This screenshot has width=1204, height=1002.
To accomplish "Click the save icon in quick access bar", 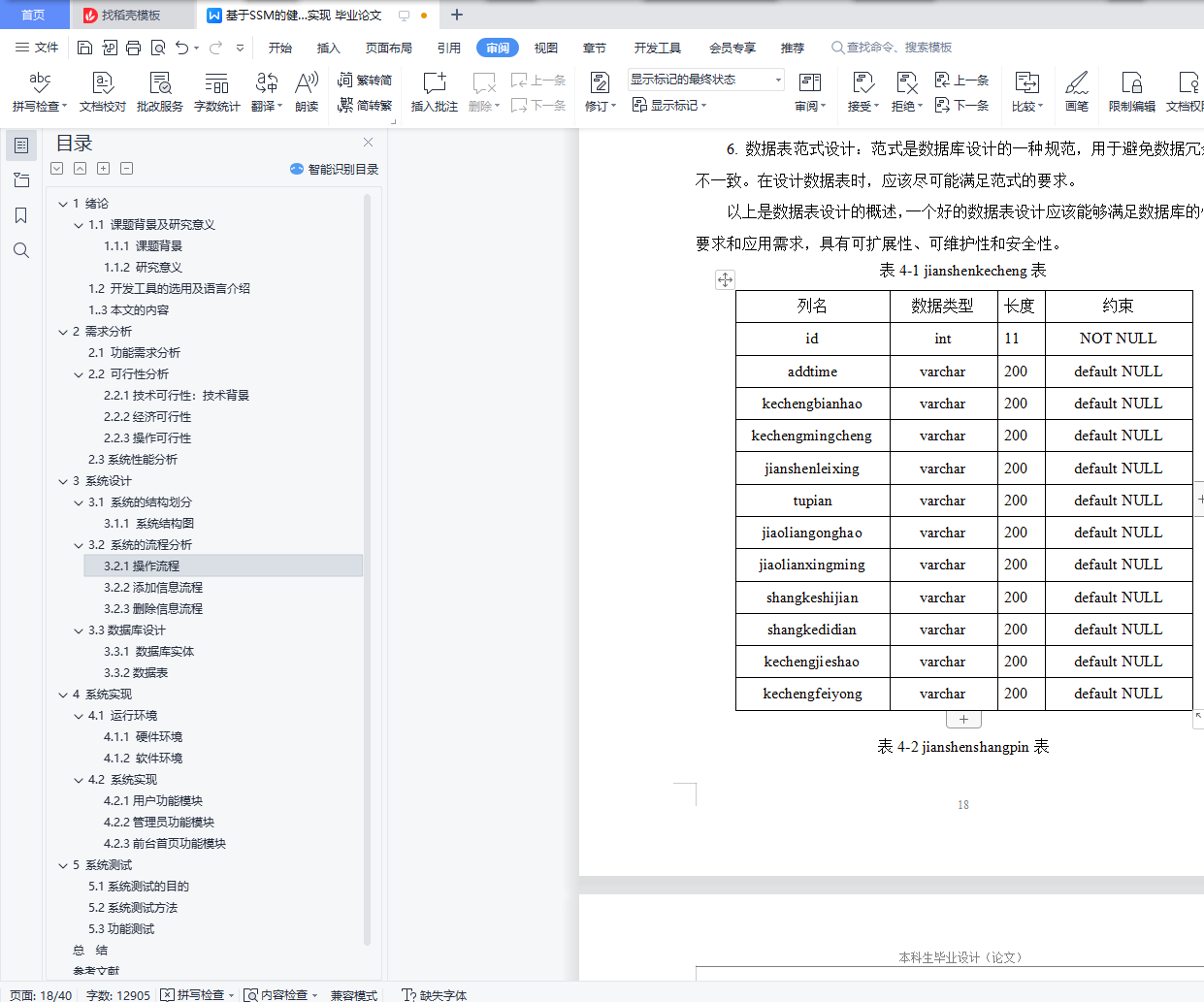I will [x=84, y=48].
